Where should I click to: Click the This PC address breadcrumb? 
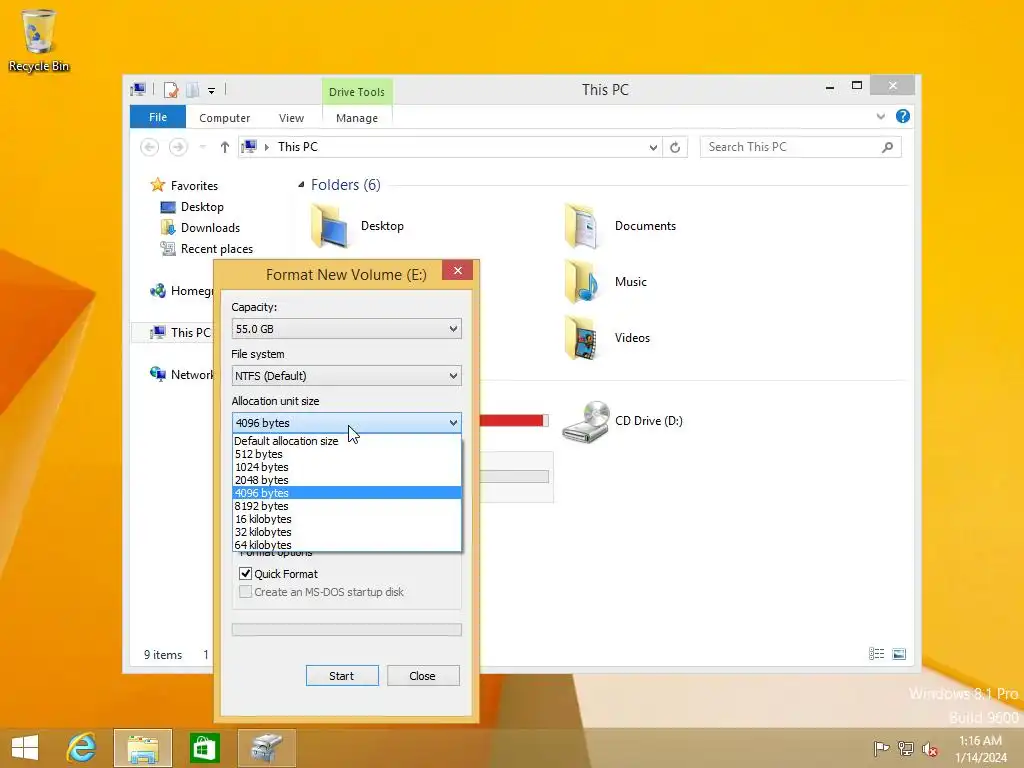298,147
